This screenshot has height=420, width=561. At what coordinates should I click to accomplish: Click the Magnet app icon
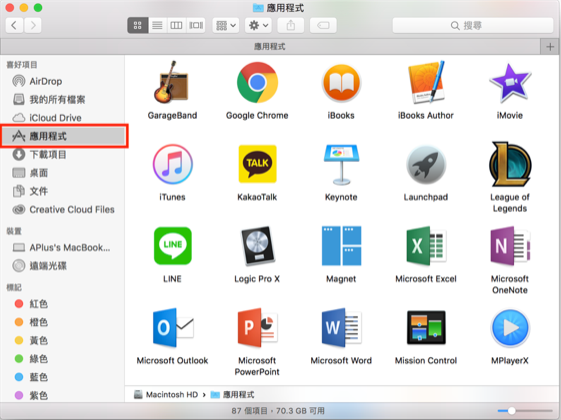point(341,246)
